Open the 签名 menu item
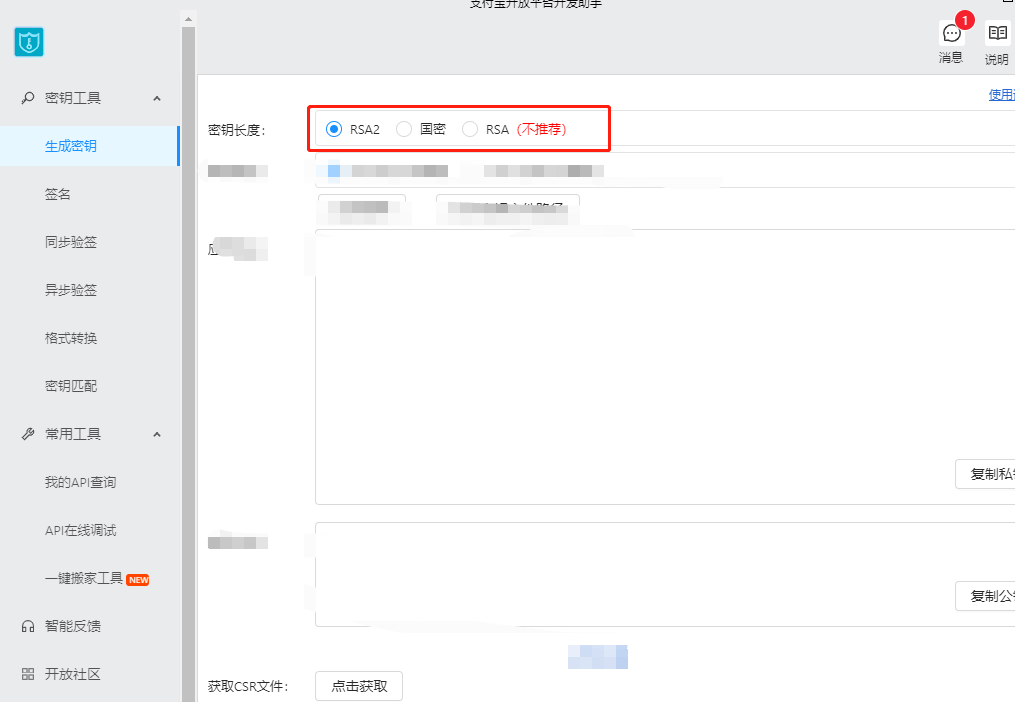1015x702 pixels. [x=58, y=194]
